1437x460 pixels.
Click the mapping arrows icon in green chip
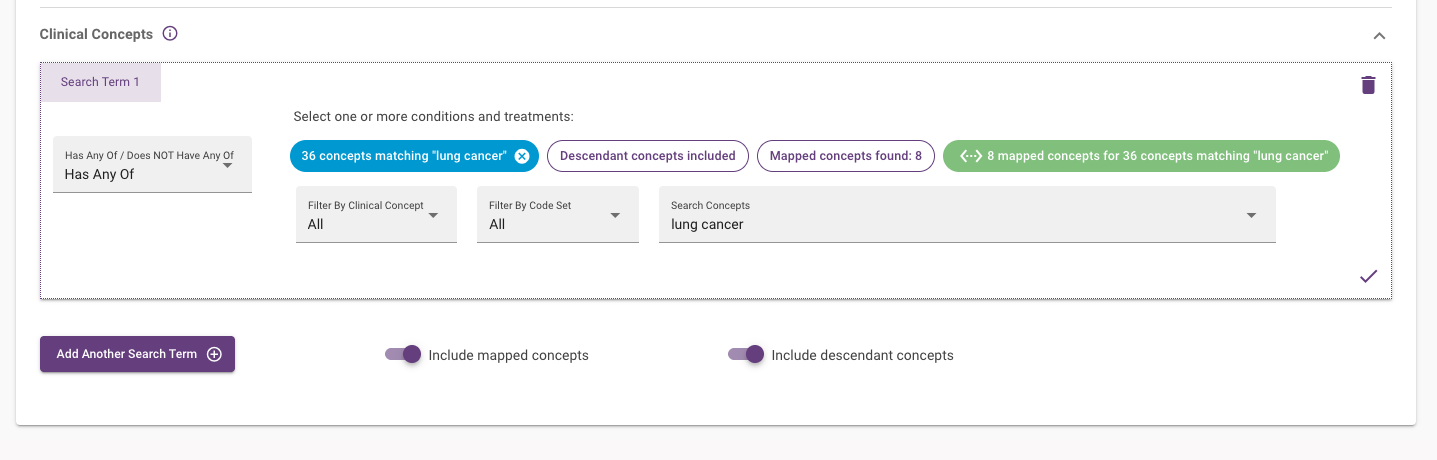click(x=970, y=156)
